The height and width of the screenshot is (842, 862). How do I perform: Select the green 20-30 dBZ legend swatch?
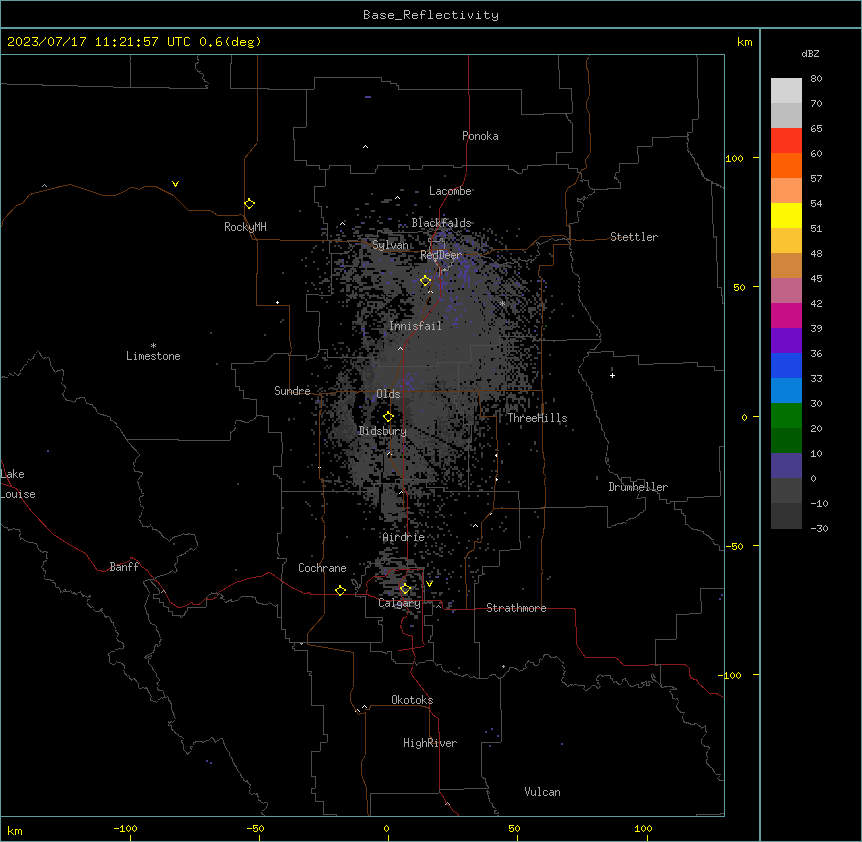tap(786, 416)
